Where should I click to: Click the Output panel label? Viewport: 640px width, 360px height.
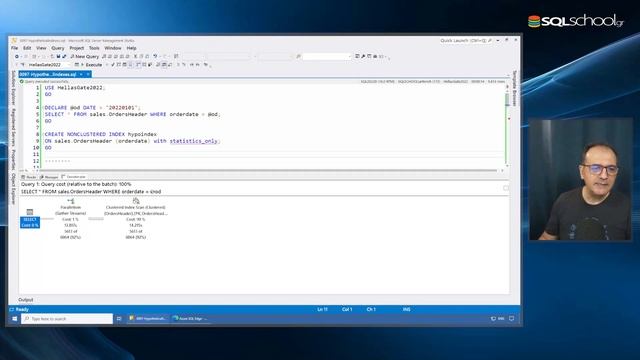click(x=26, y=300)
